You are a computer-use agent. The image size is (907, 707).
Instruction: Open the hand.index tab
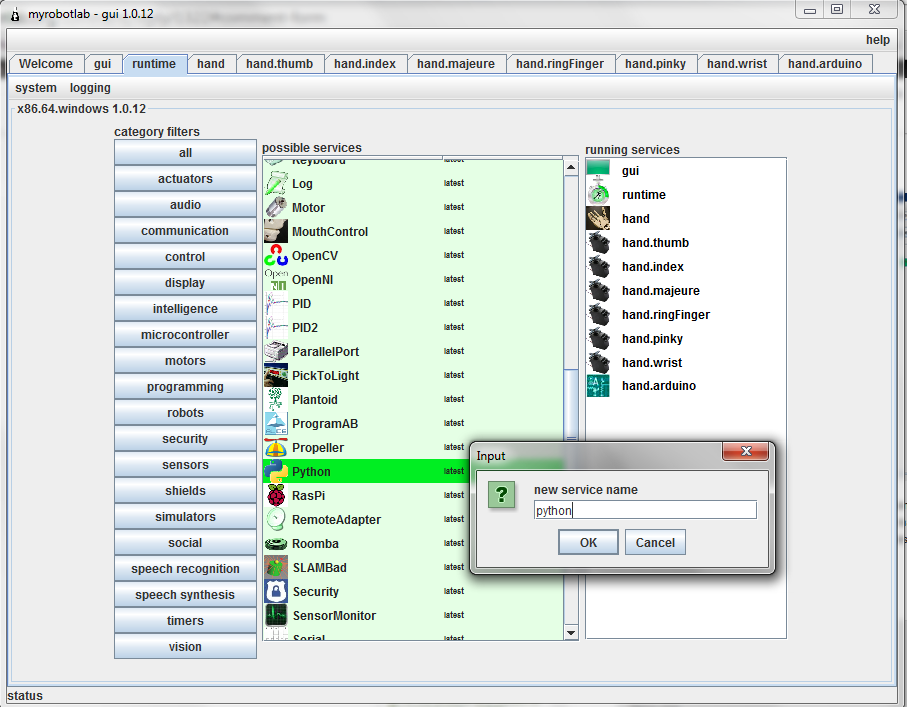(365, 64)
